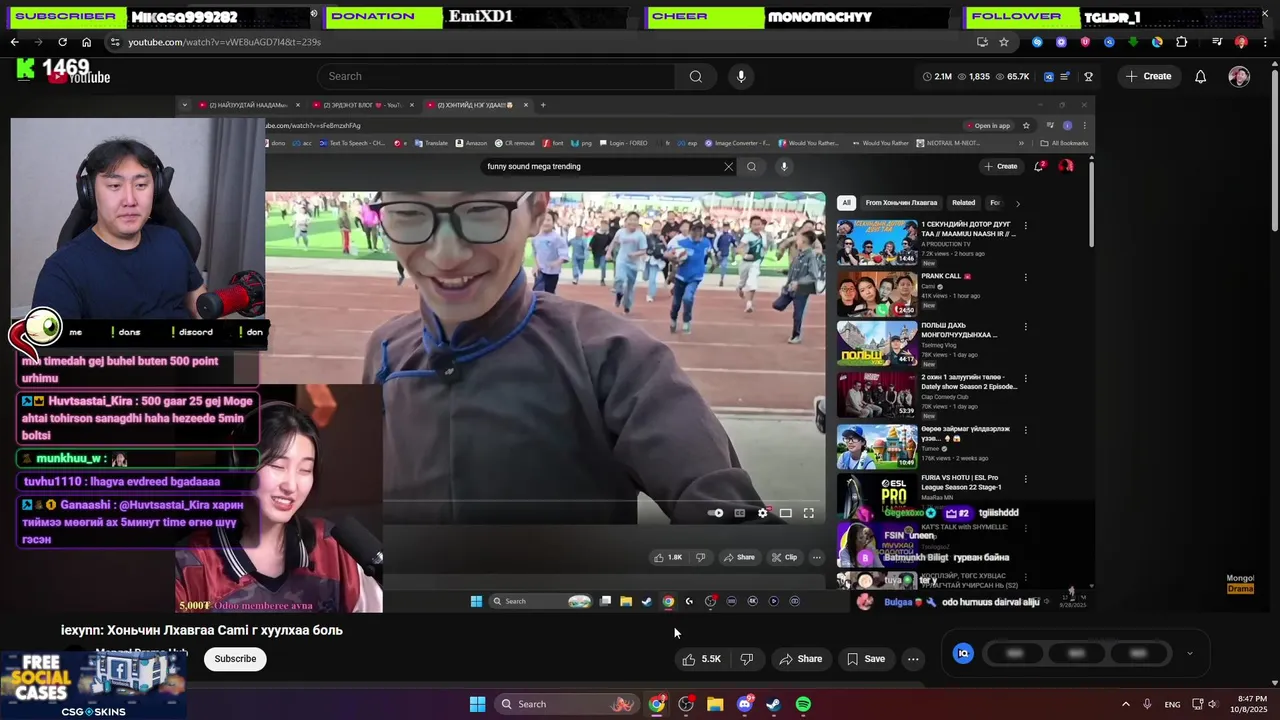Open the Translate bookmark
This screenshot has height=720, width=1280.
point(431,143)
